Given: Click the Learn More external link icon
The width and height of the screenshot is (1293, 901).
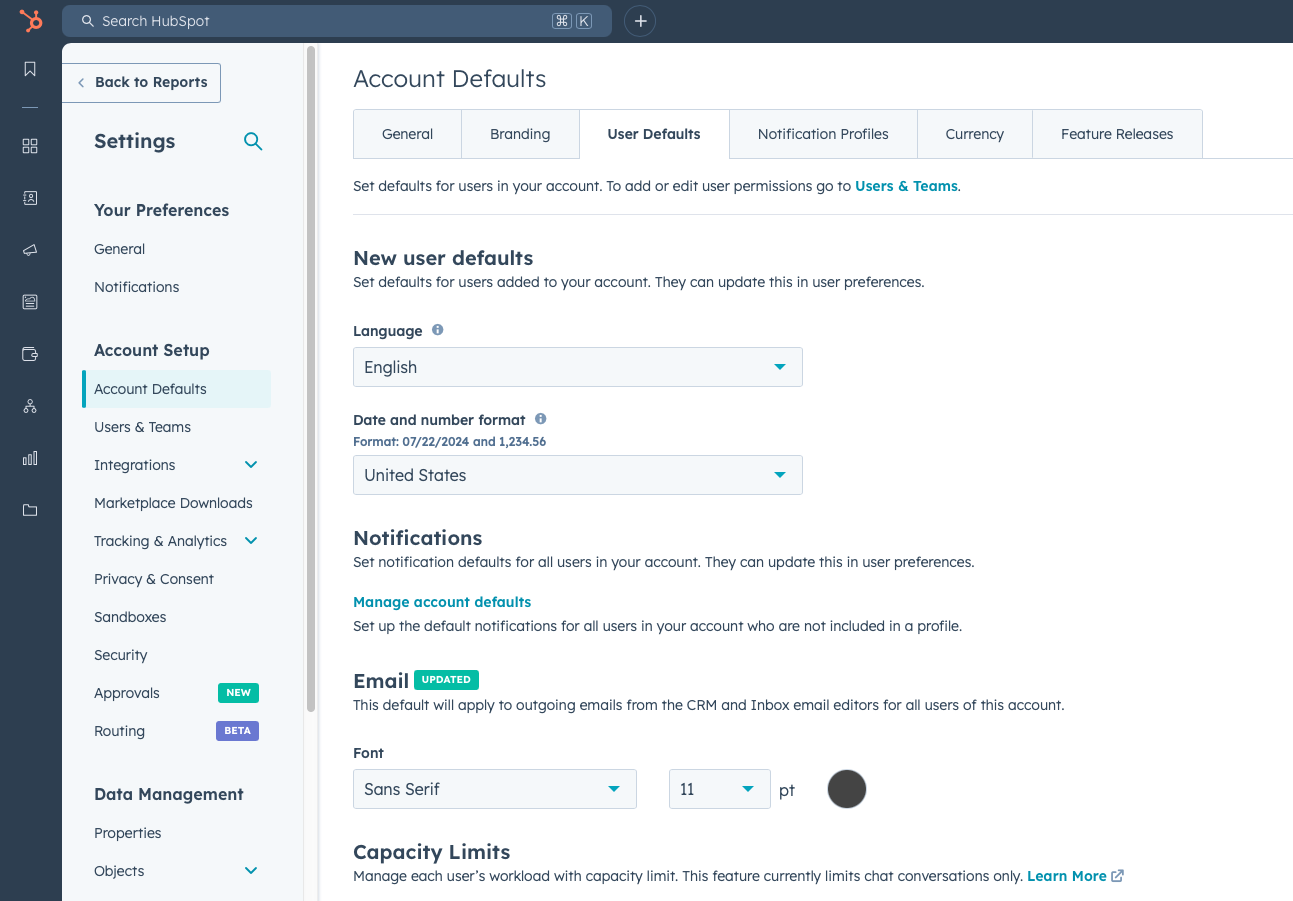Looking at the screenshot, I should 1117,876.
